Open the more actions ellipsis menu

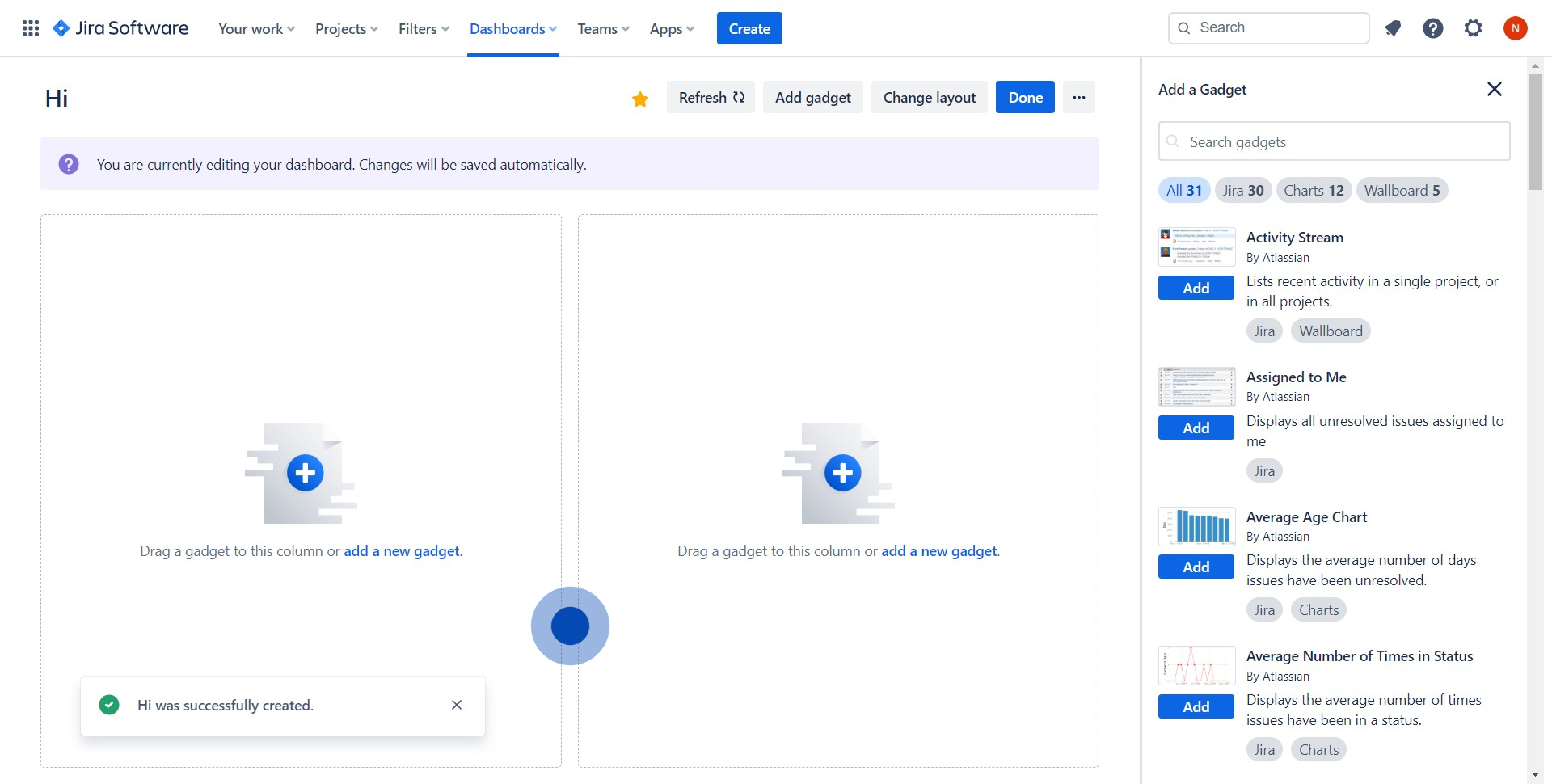tap(1078, 97)
